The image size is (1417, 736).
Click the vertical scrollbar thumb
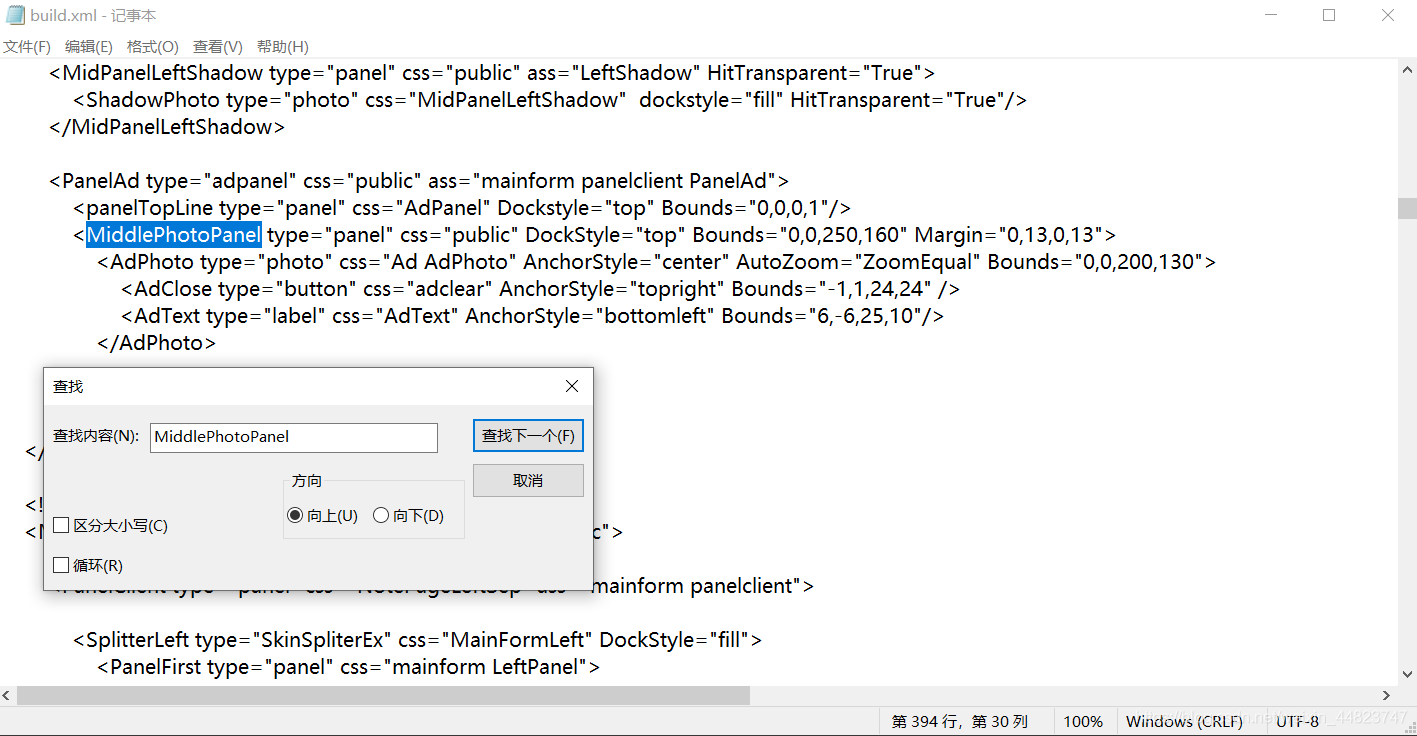[1407, 208]
